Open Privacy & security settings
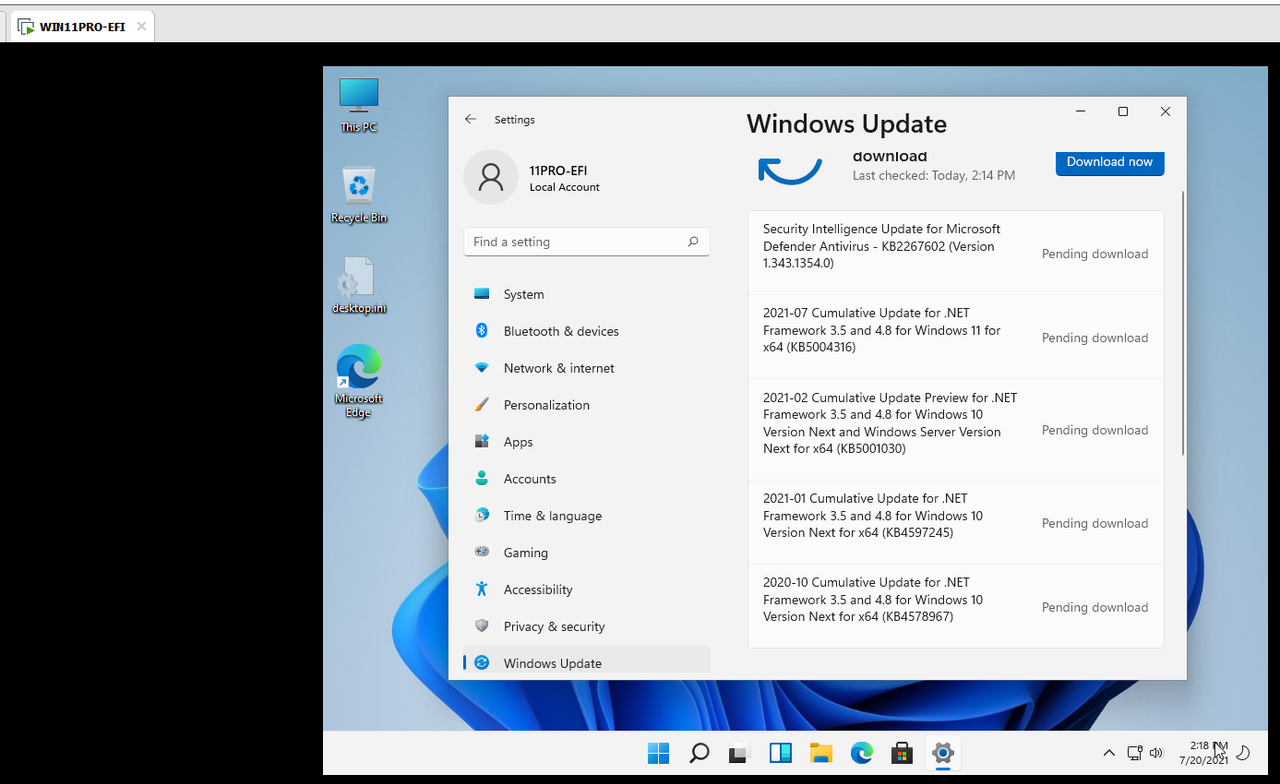The image size is (1280, 784). click(587, 626)
